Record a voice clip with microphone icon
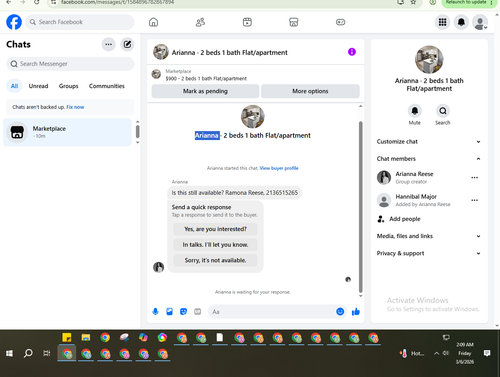Viewport: 500px width, 377px height. pyautogui.click(x=155, y=312)
